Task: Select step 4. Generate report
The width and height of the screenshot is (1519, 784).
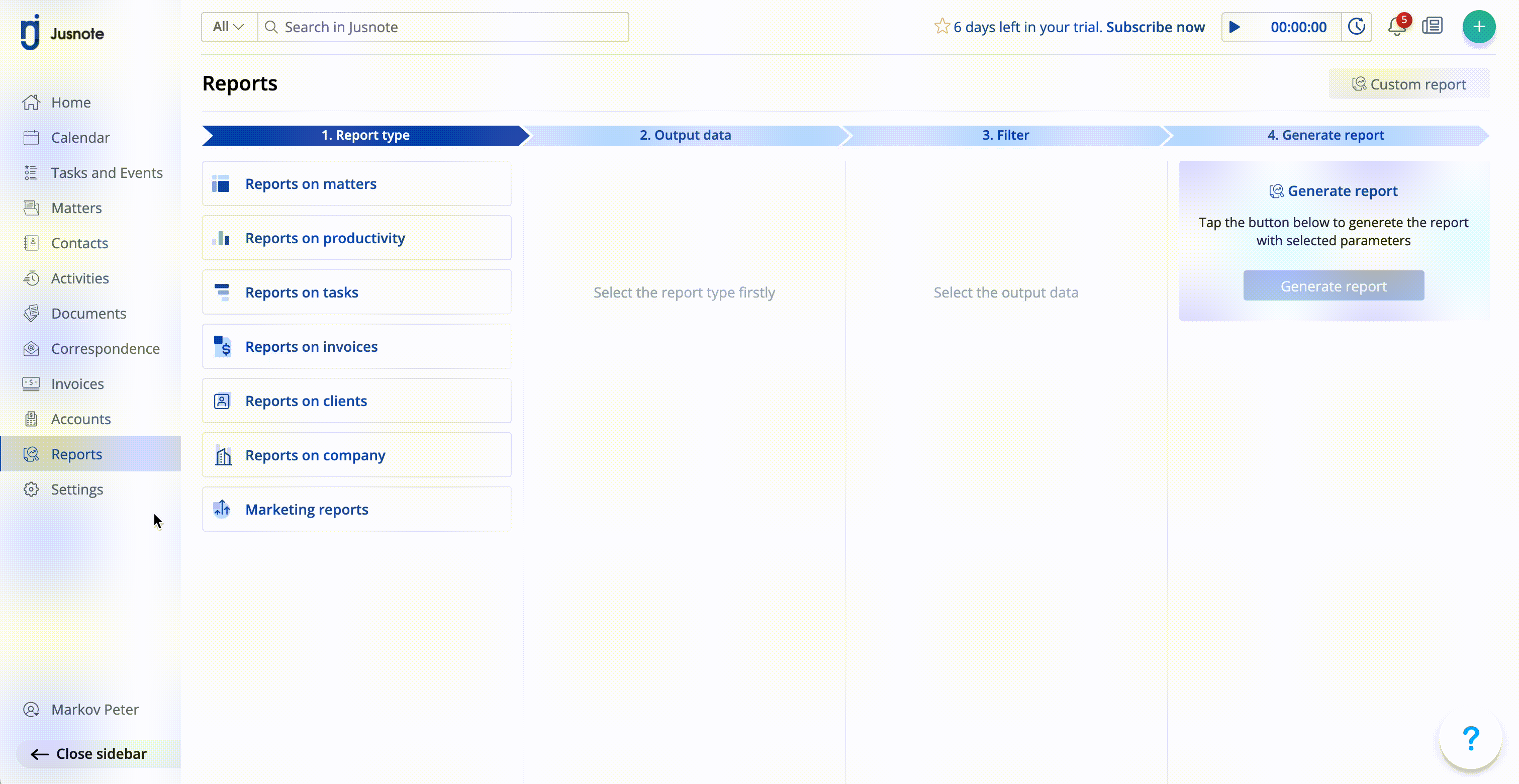Action: click(x=1325, y=135)
